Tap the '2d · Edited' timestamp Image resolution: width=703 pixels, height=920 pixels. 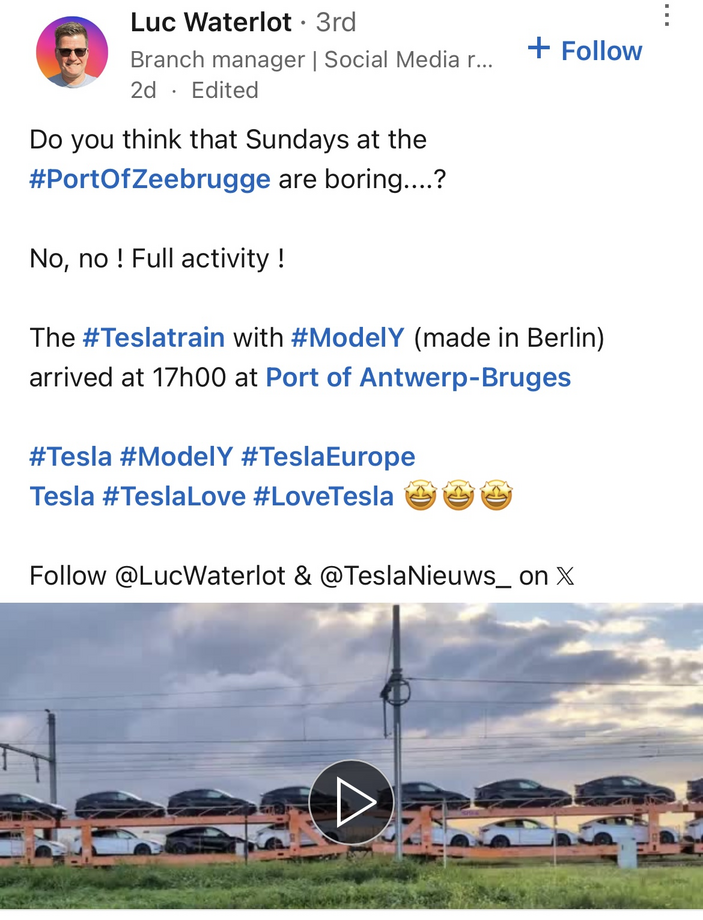pos(194,90)
